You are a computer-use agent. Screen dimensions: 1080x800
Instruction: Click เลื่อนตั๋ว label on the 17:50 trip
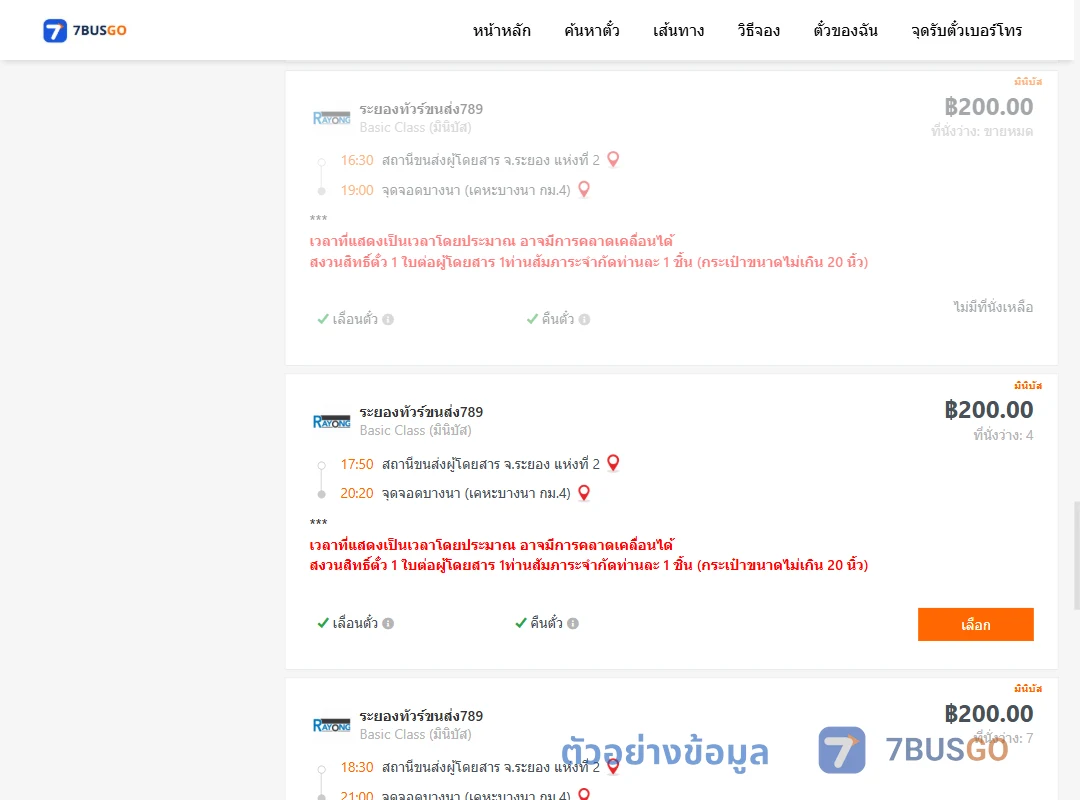(355, 623)
